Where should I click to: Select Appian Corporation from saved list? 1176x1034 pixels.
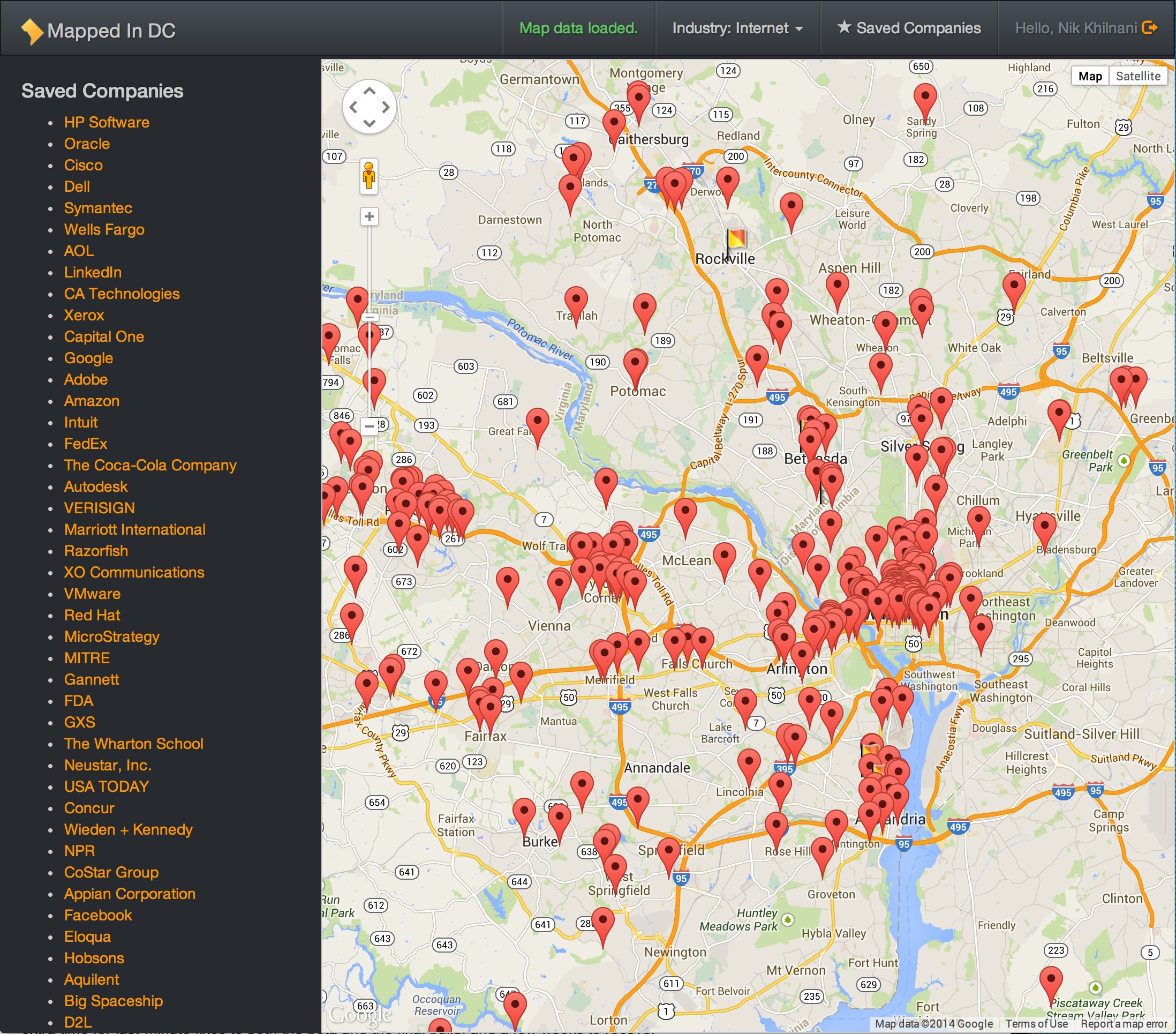click(x=130, y=894)
